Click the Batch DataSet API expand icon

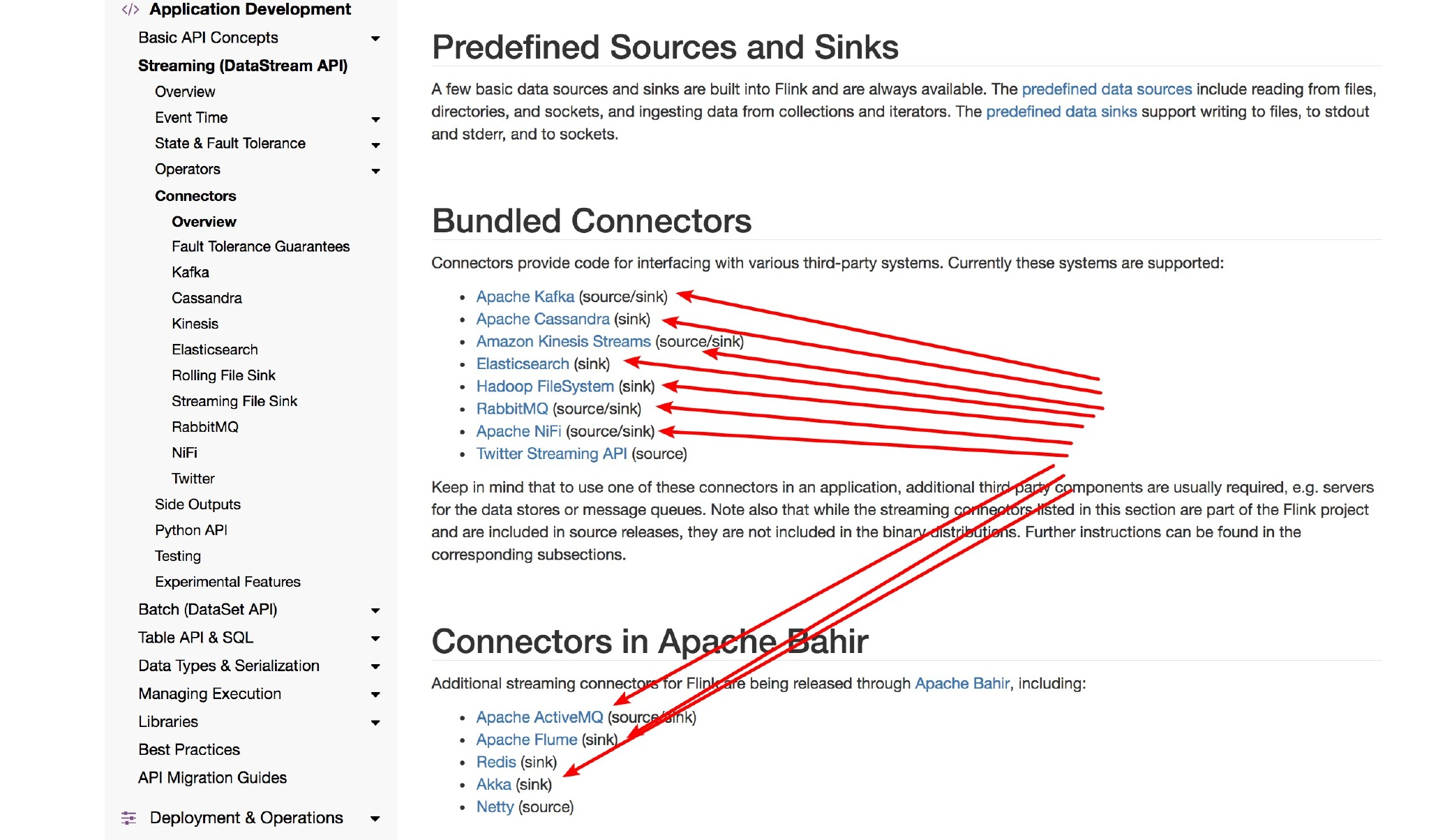coord(375,609)
